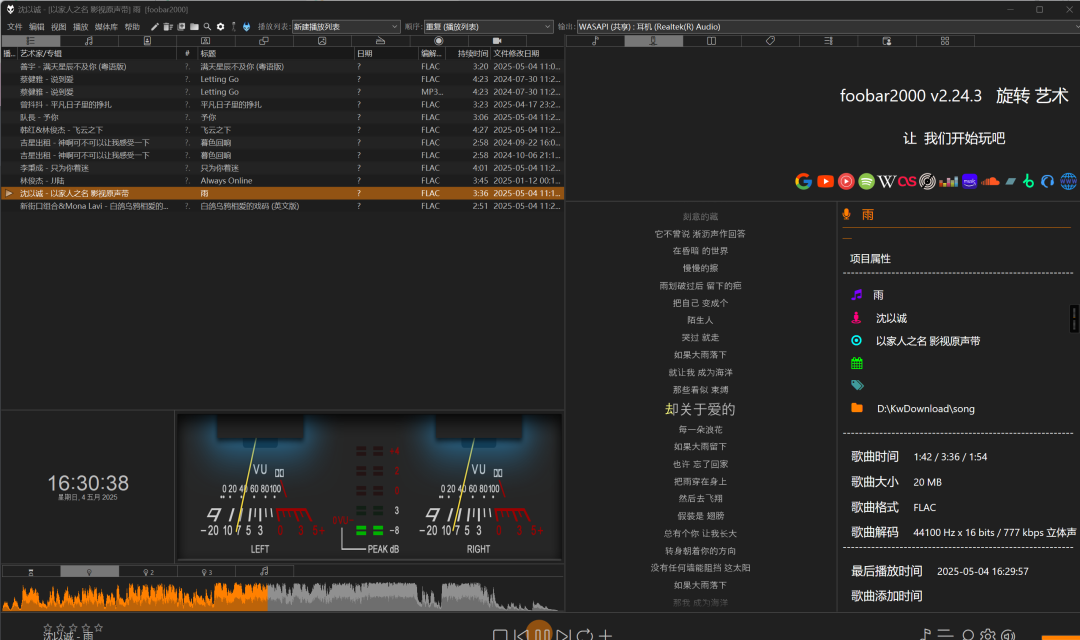Open the 播放 menu

[81, 27]
